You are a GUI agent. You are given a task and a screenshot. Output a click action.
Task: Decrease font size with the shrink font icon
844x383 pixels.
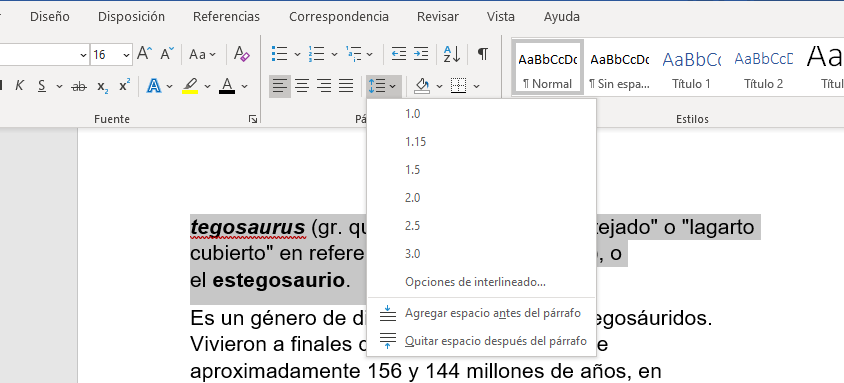click(x=167, y=54)
